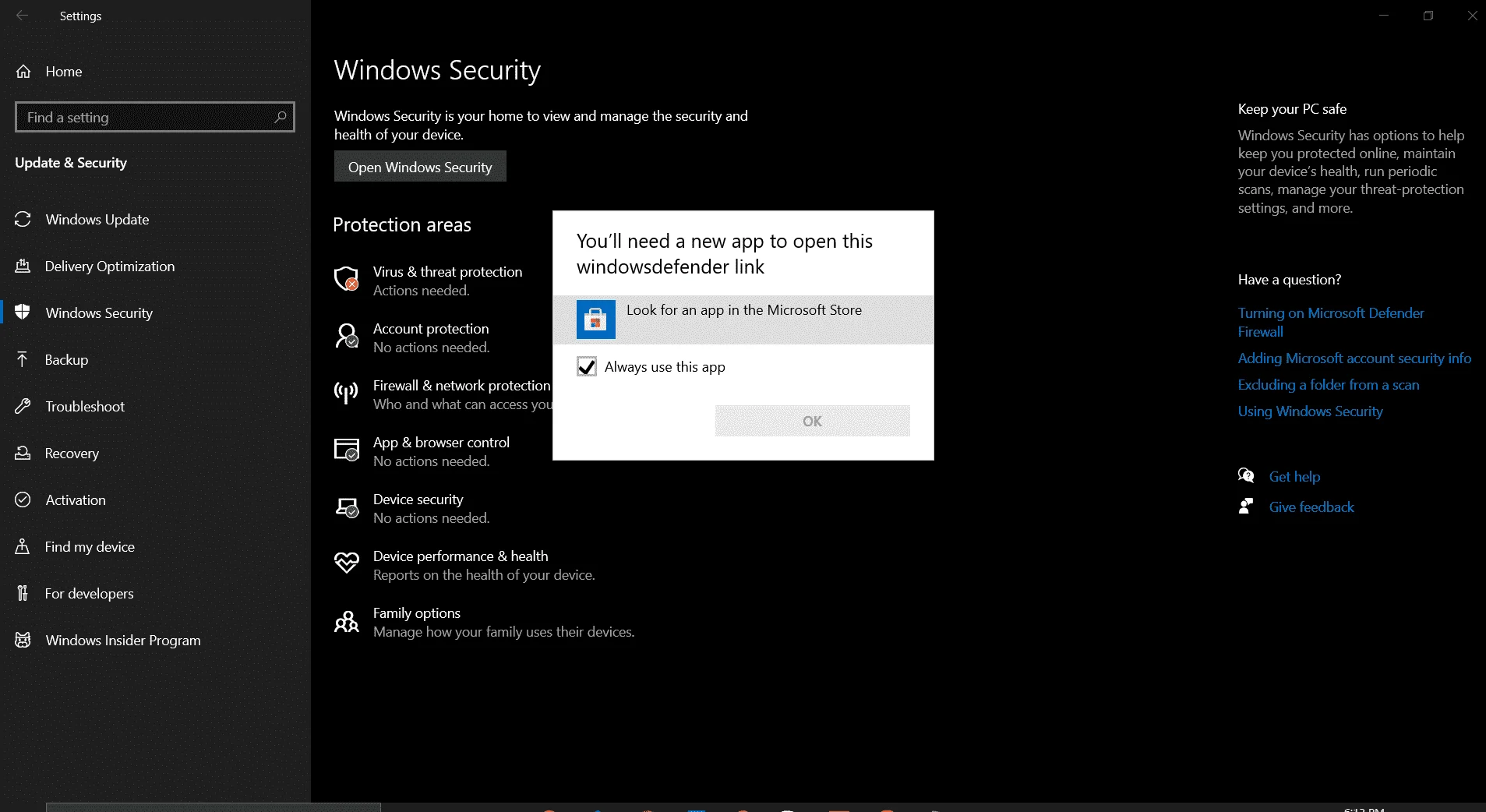Click the magnifier icon in search box
Image resolution: width=1486 pixels, height=812 pixels.
[x=281, y=117]
